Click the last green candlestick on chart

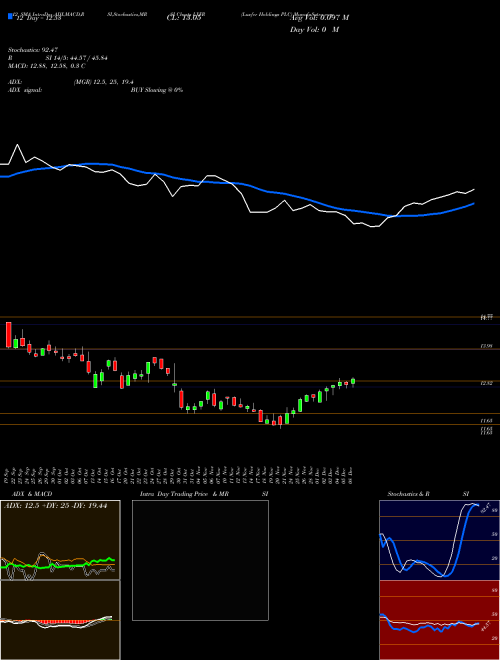[353, 381]
